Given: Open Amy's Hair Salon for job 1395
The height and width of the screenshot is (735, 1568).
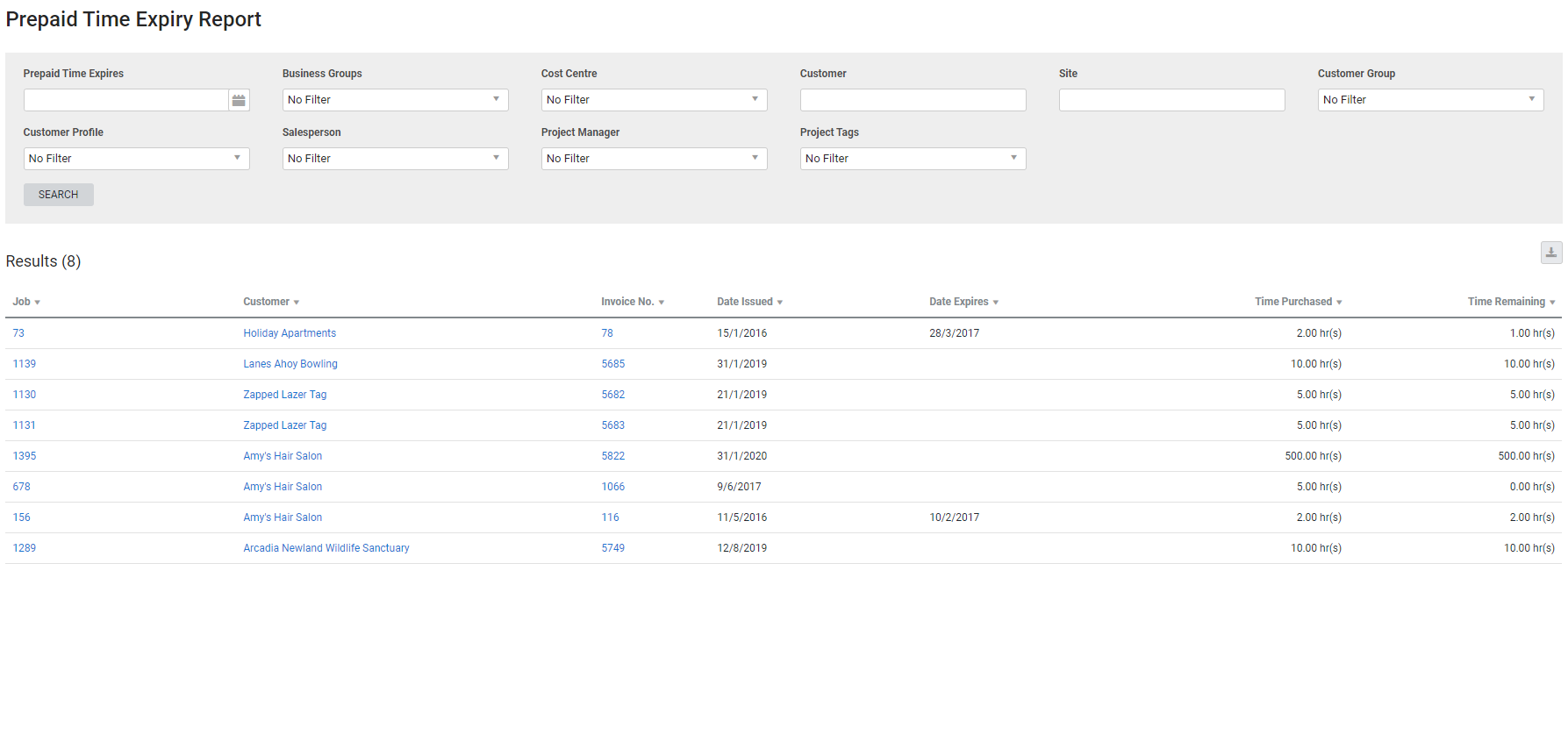Looking at the screenshot, I should tap(283, 456).
